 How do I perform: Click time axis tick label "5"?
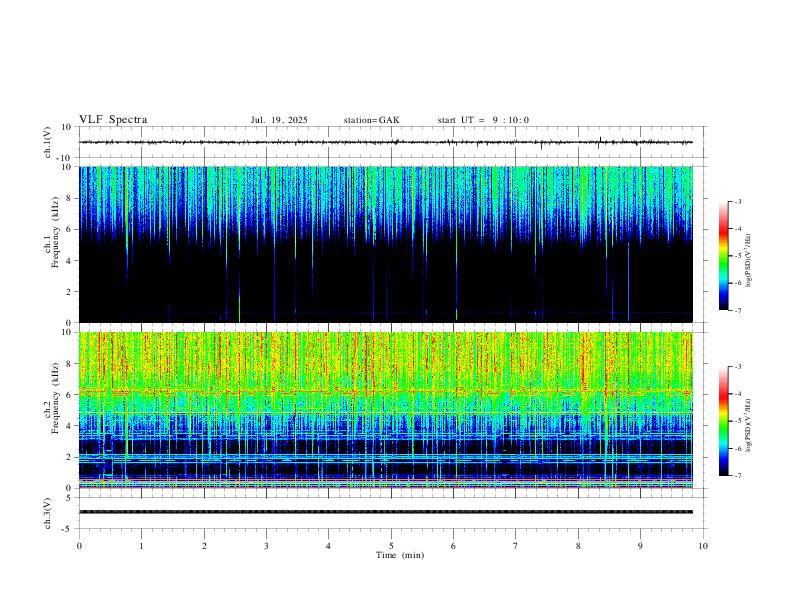point(391,546)
